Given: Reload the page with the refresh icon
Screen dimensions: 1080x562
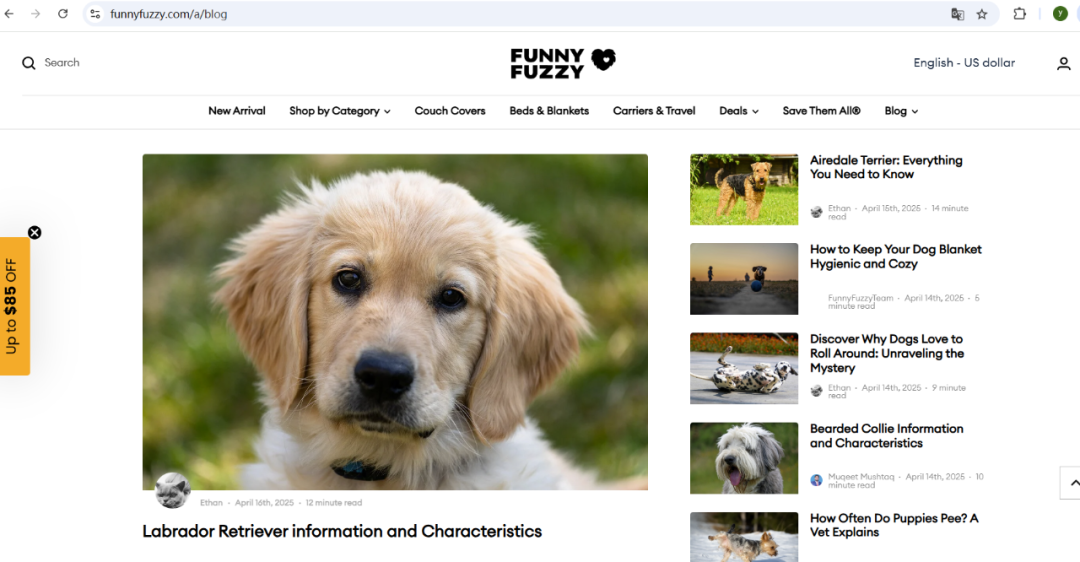Looking at the screenshot, I should (x=63, y=14).
